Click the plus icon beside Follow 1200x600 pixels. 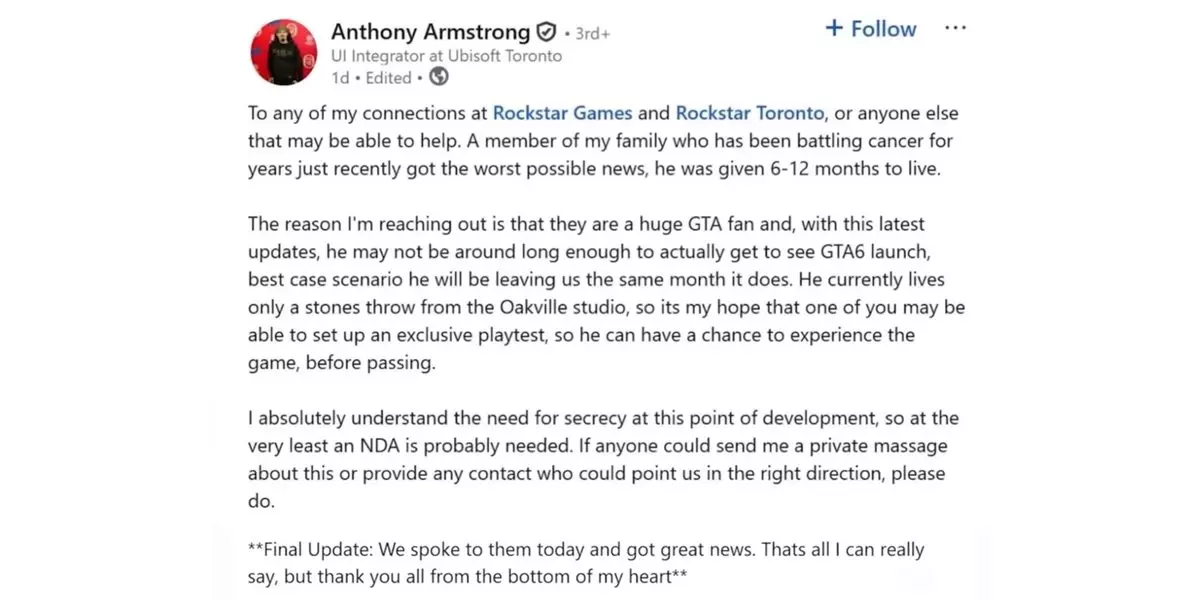833,28
